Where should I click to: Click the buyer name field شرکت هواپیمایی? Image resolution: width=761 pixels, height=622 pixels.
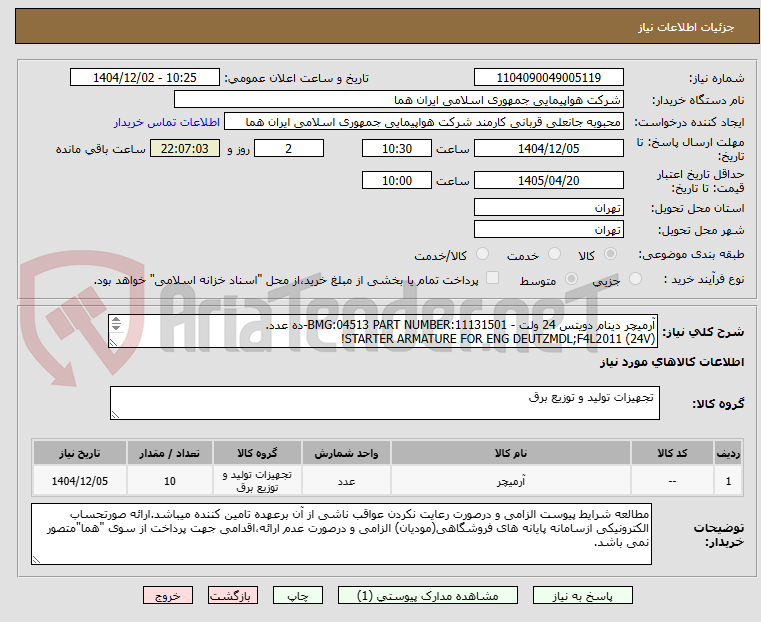pyautogui.click(x=398, y=100)
